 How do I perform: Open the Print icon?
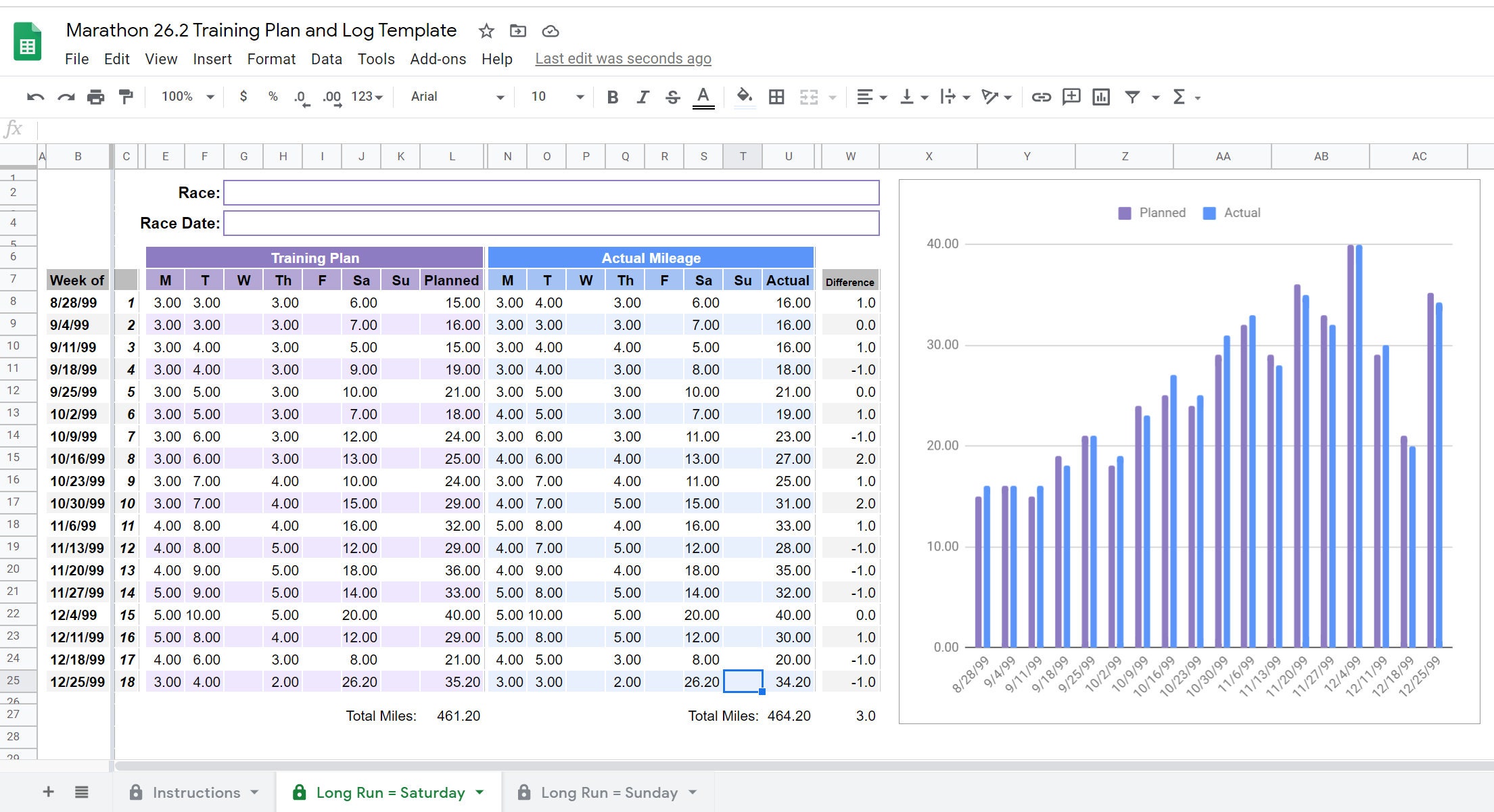pos(95,97)
